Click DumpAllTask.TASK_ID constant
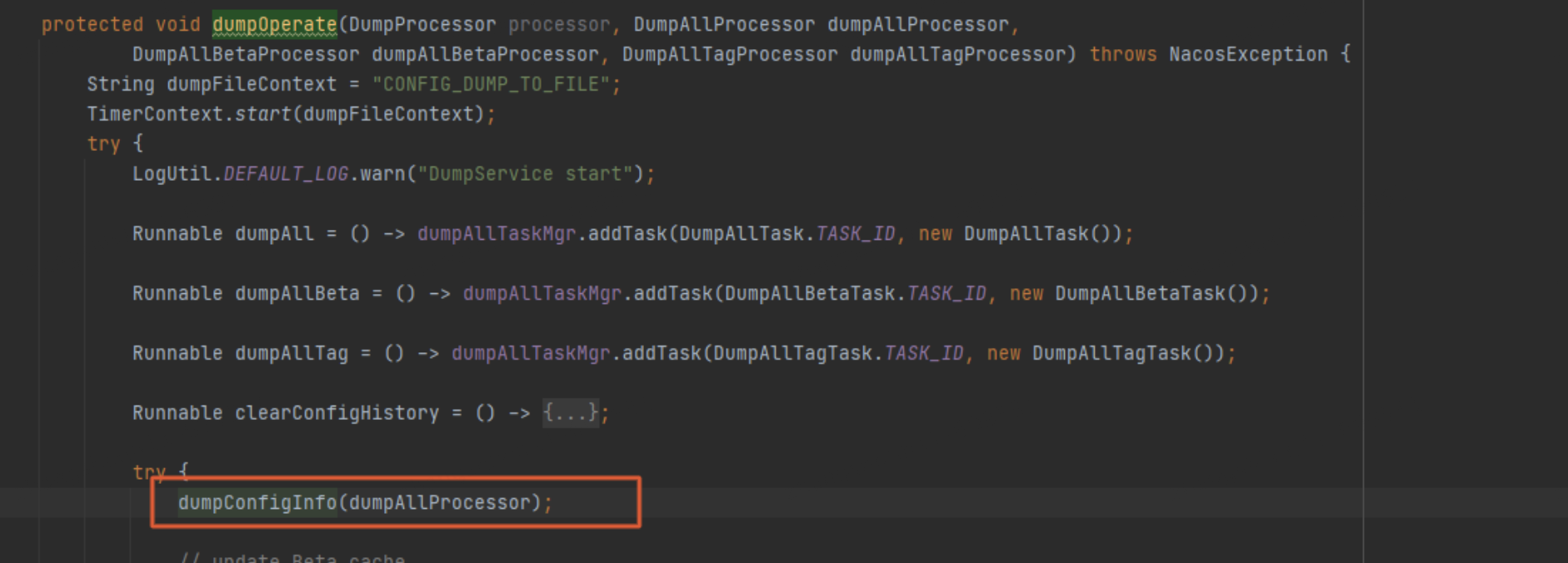The image size is (1568, 563). [x=787, y=233]
